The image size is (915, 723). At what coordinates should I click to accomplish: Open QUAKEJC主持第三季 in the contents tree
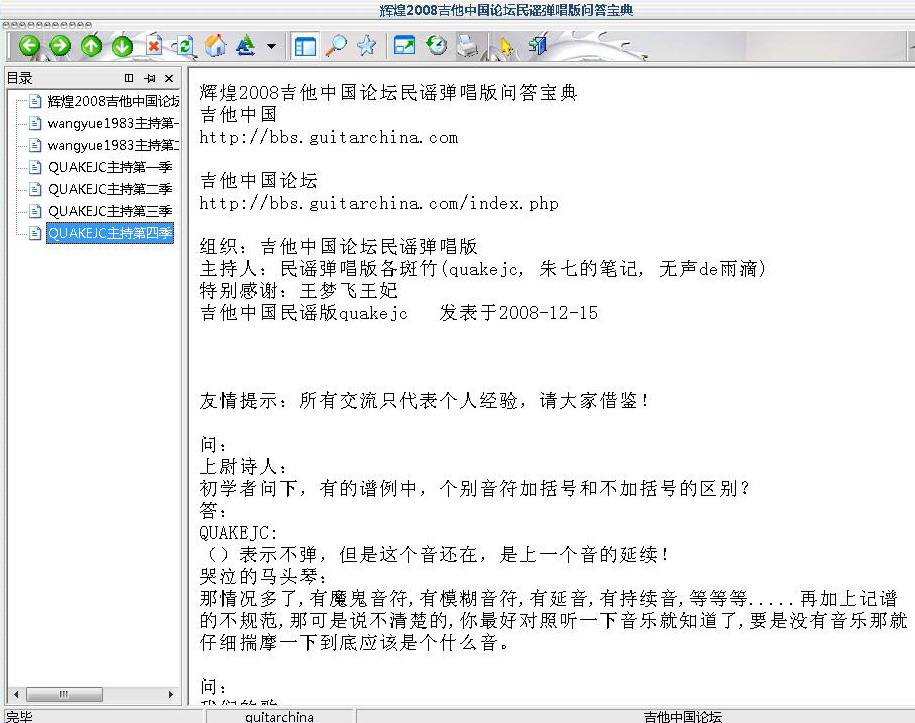point(110,211)
